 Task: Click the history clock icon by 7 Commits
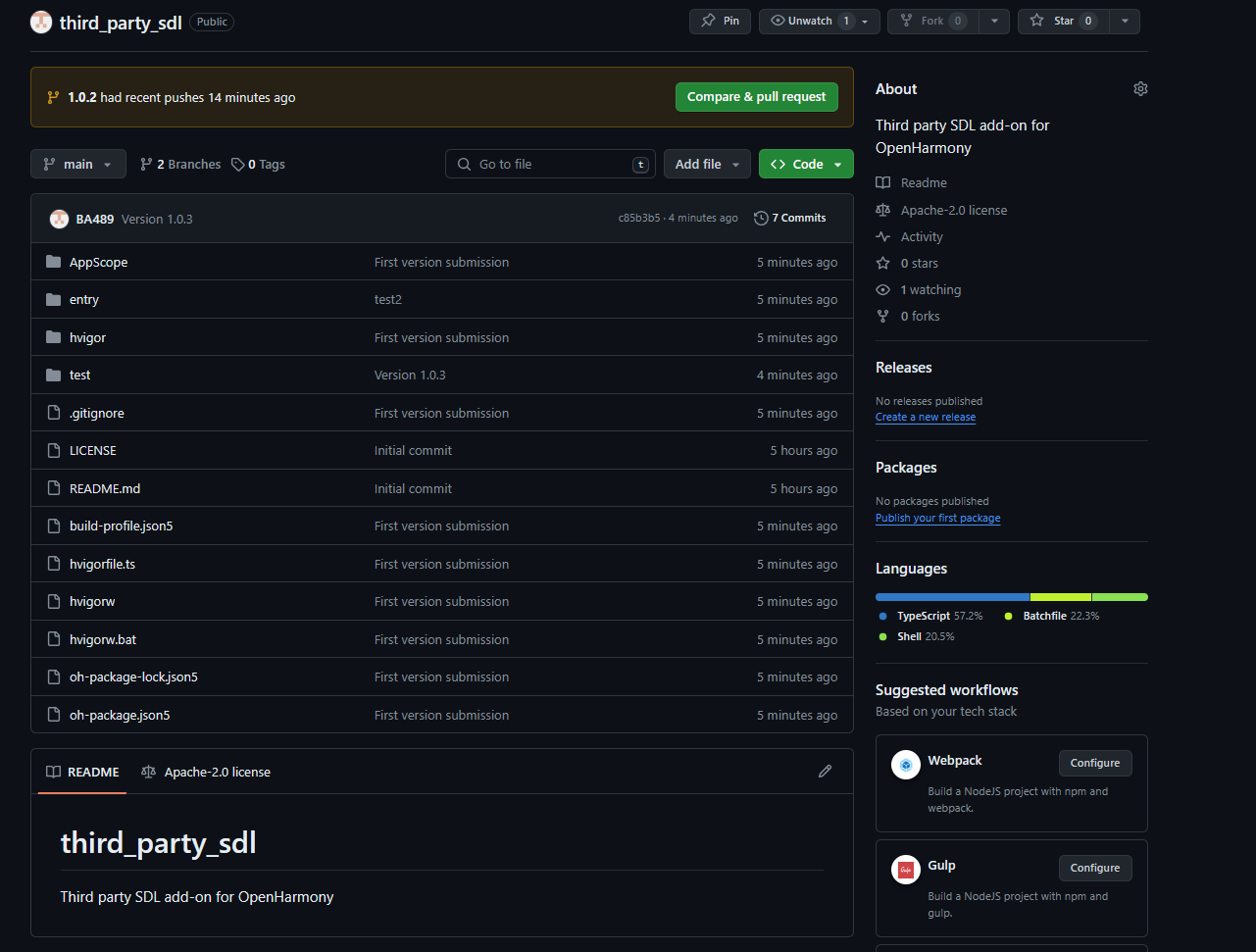click(761, 218)
